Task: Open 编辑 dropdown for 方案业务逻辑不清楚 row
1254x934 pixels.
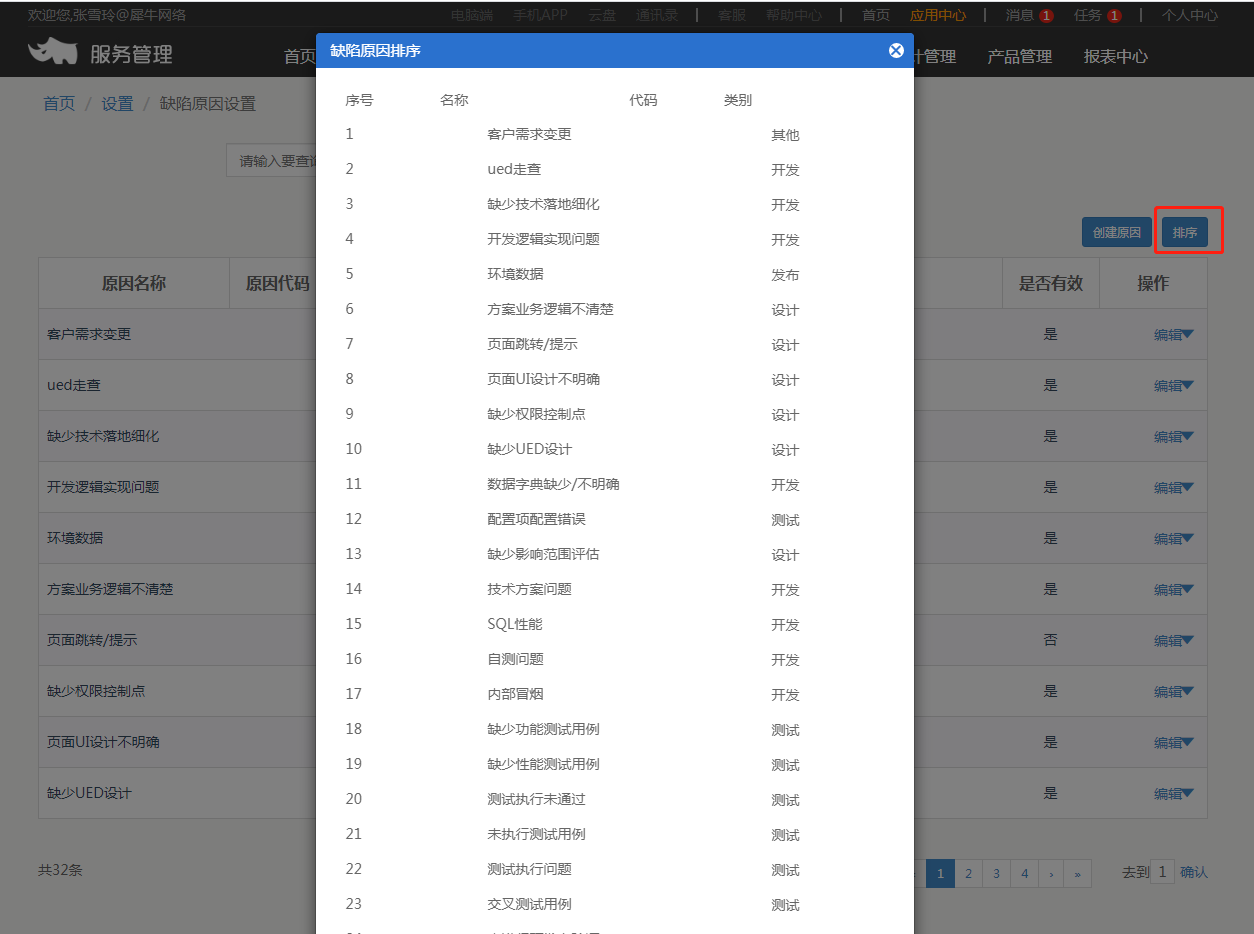Action: (x=1174, y=590)
